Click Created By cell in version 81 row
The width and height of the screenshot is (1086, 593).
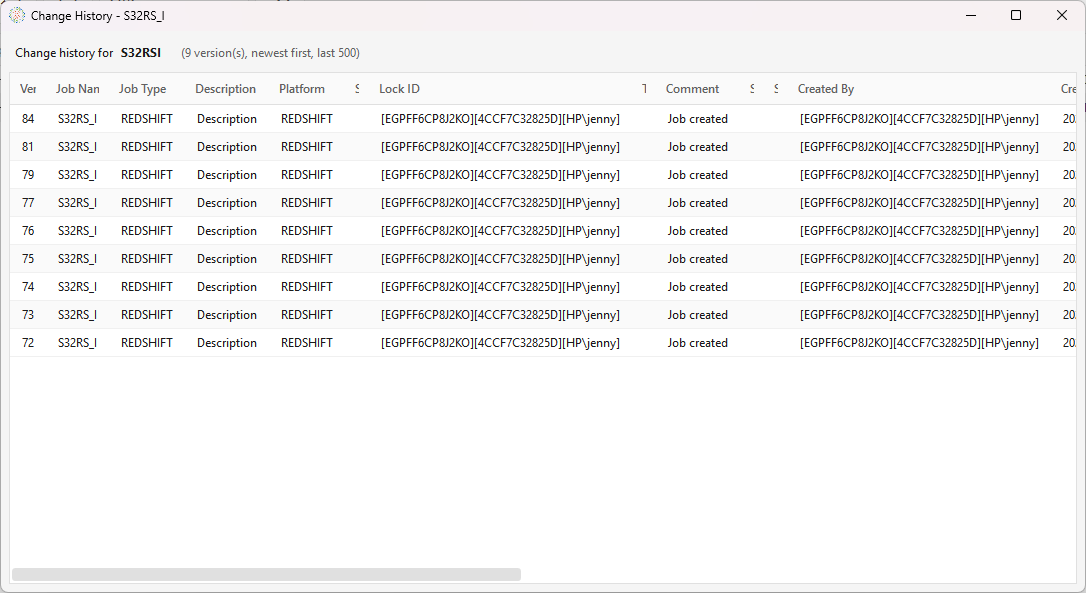[919, 147]
